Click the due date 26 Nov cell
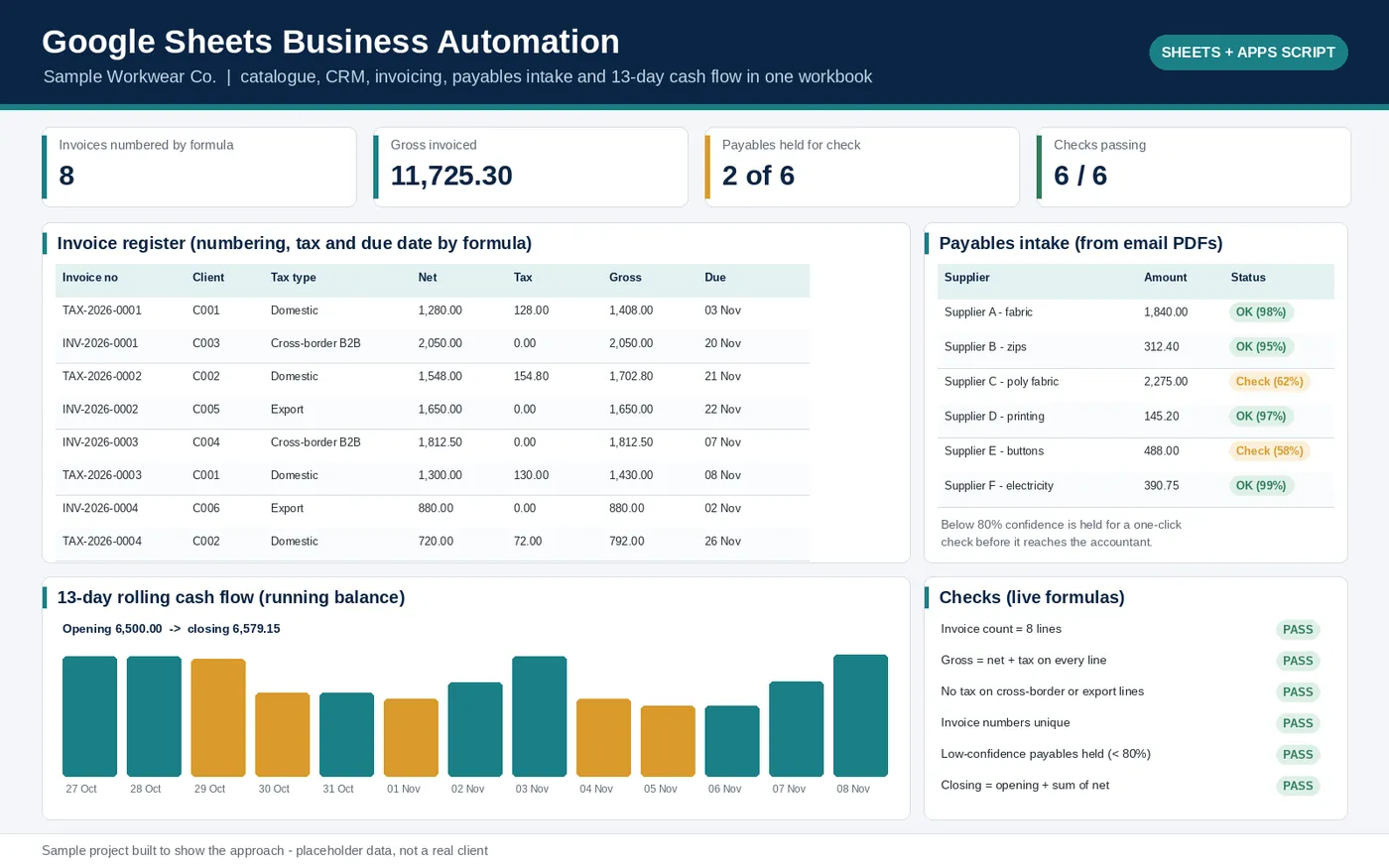The width and height of the screenshot is (1389, 868). 723,542
